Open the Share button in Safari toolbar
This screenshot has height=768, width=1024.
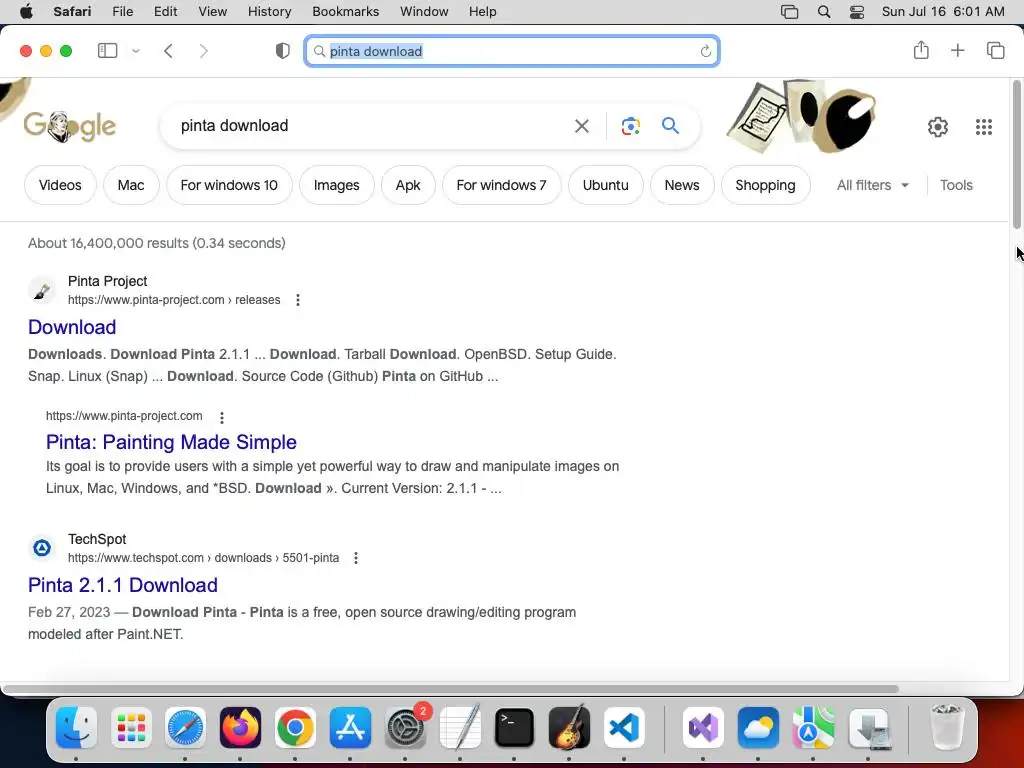coord(921,50)
